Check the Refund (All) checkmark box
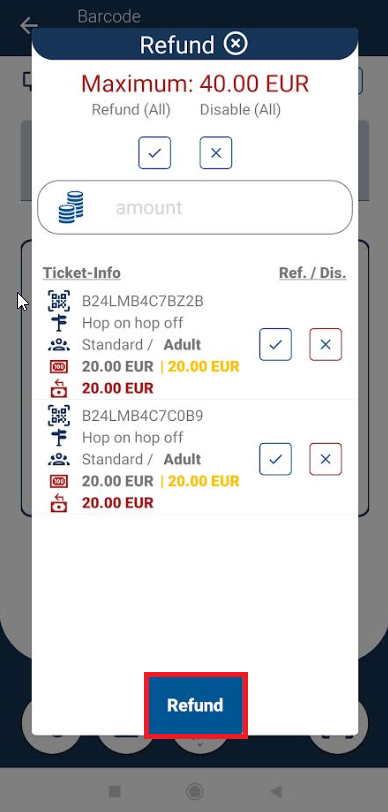The image size is (388, 812). click(x=154, y=153)
